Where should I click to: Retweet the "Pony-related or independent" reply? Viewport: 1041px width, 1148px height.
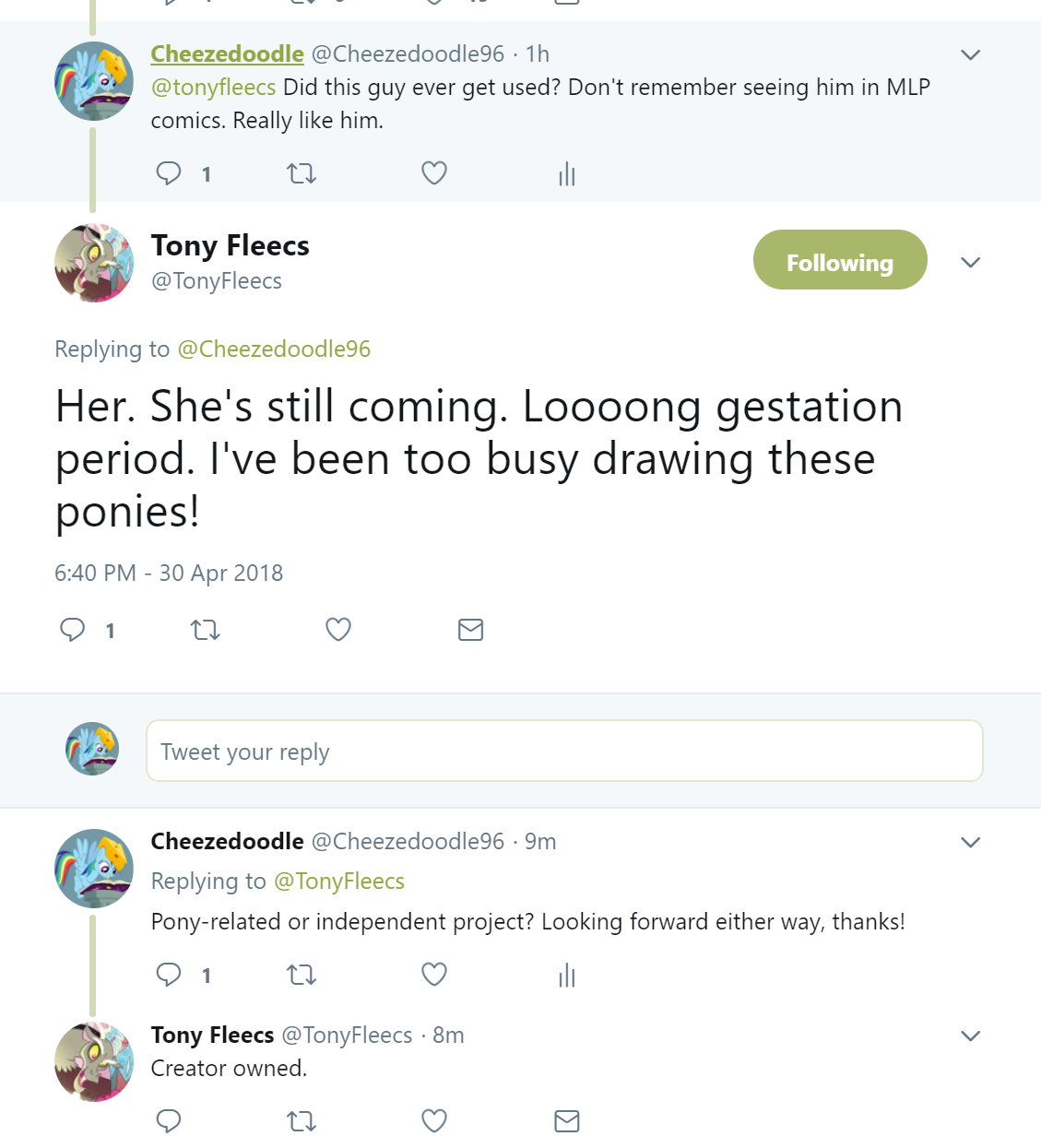(x=302, y=975)
